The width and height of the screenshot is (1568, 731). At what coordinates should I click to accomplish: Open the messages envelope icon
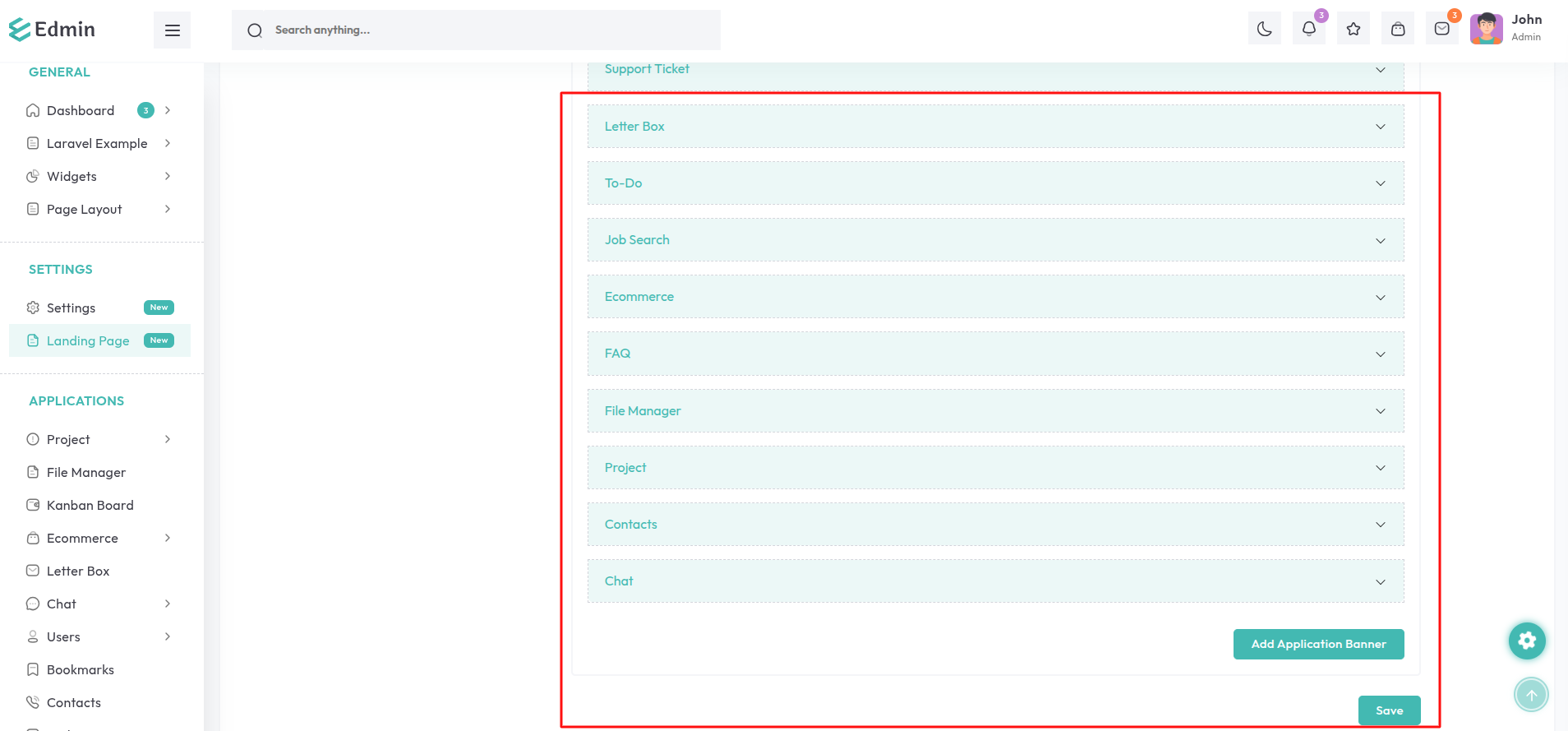pyautogui.click(x=1441, y=30)
